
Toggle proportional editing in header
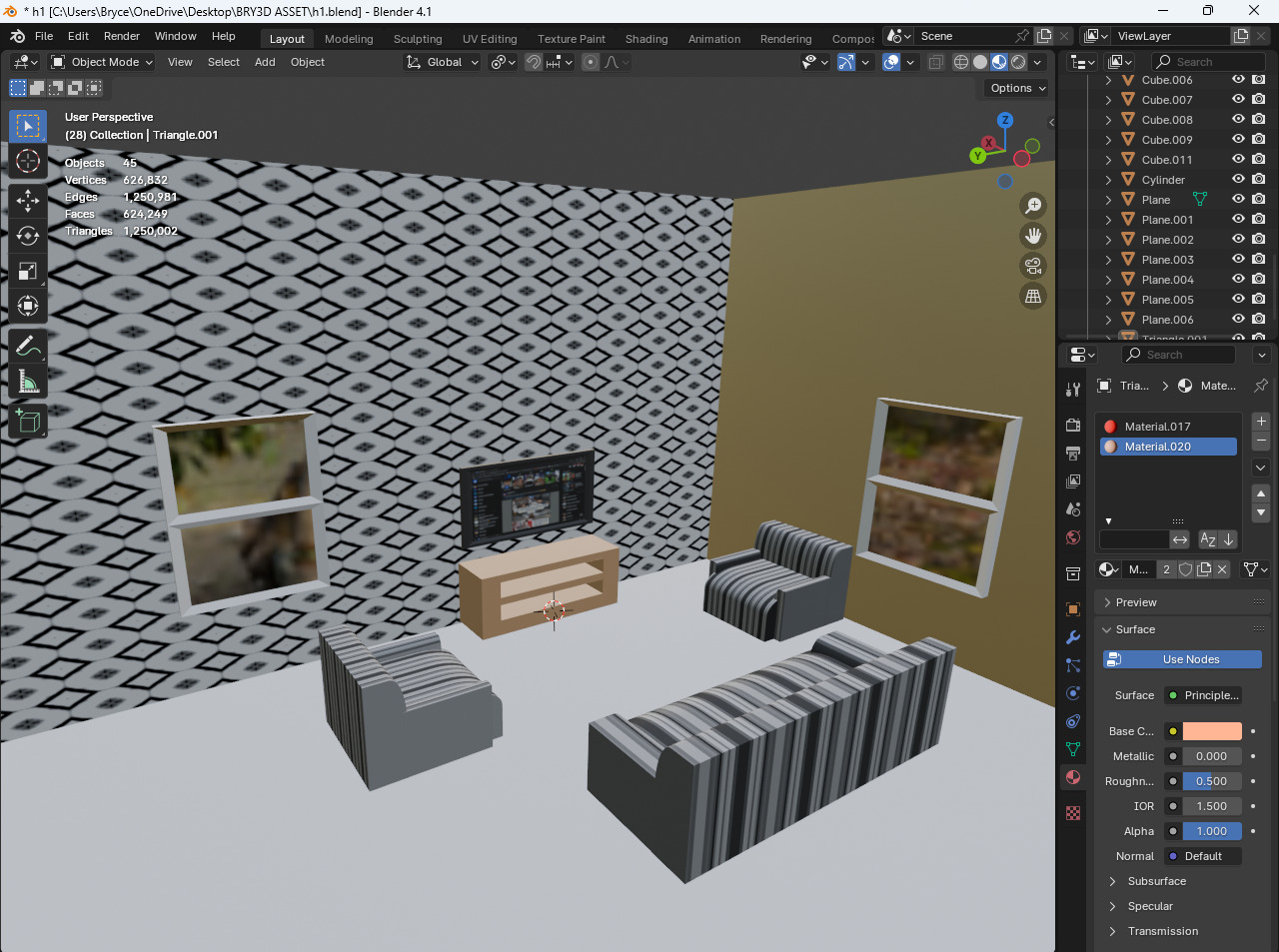coord(591,62)
